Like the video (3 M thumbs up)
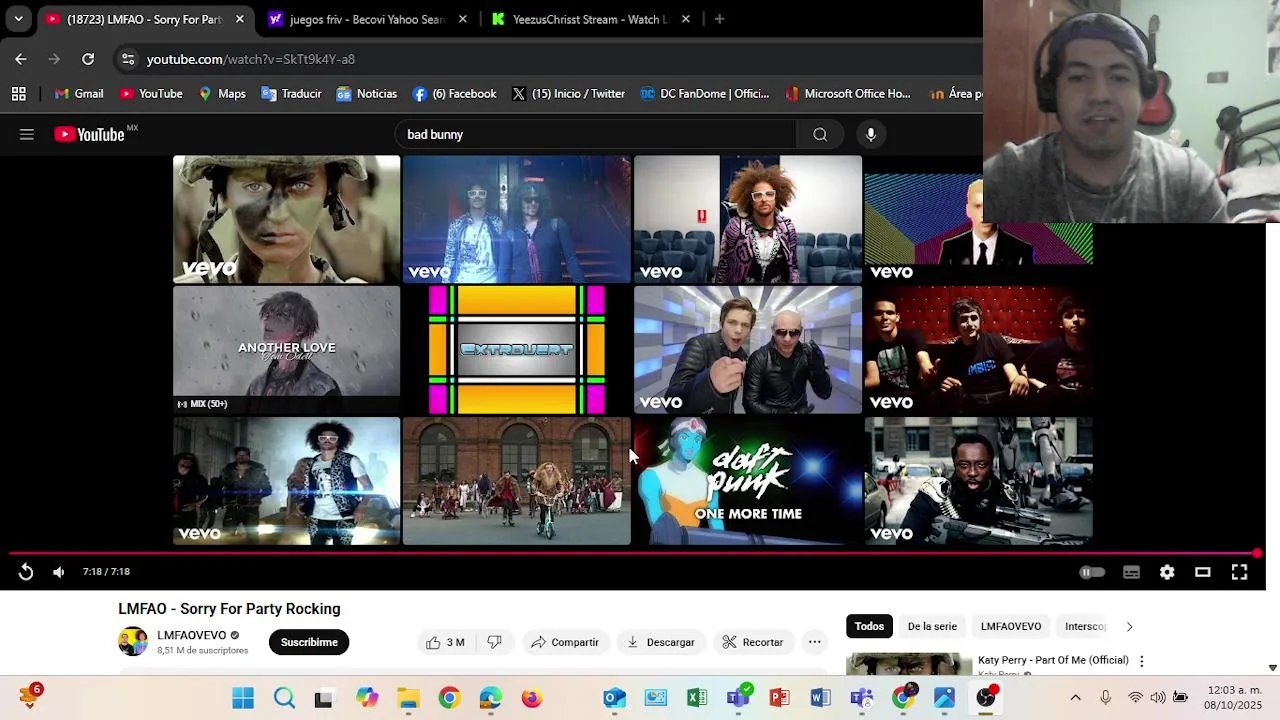Image resolution: width=1280 pixels, height=720 pixels. pyautogui.click(x=445, y=642)
